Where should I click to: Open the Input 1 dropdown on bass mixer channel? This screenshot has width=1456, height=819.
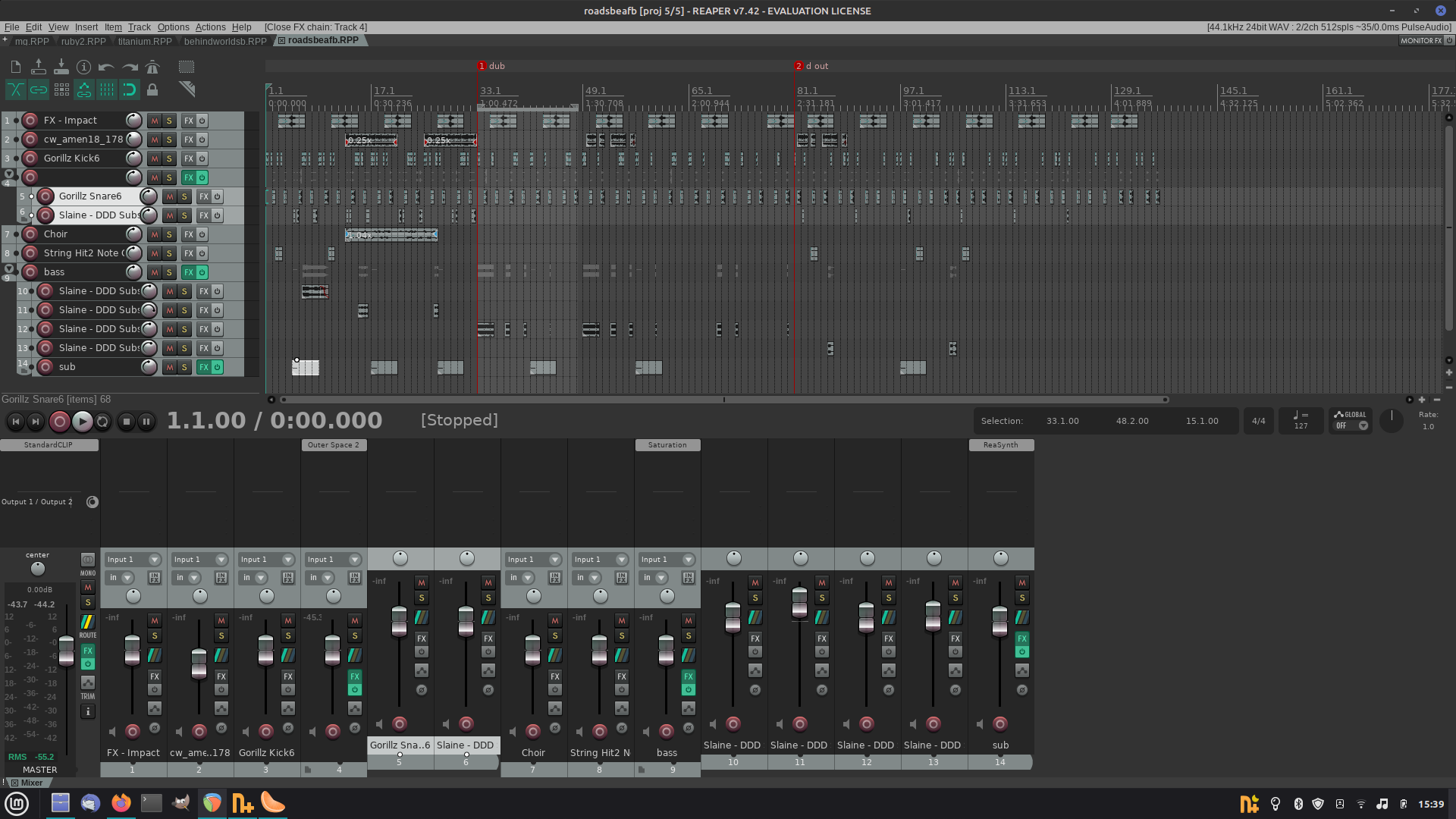(689, 560)
